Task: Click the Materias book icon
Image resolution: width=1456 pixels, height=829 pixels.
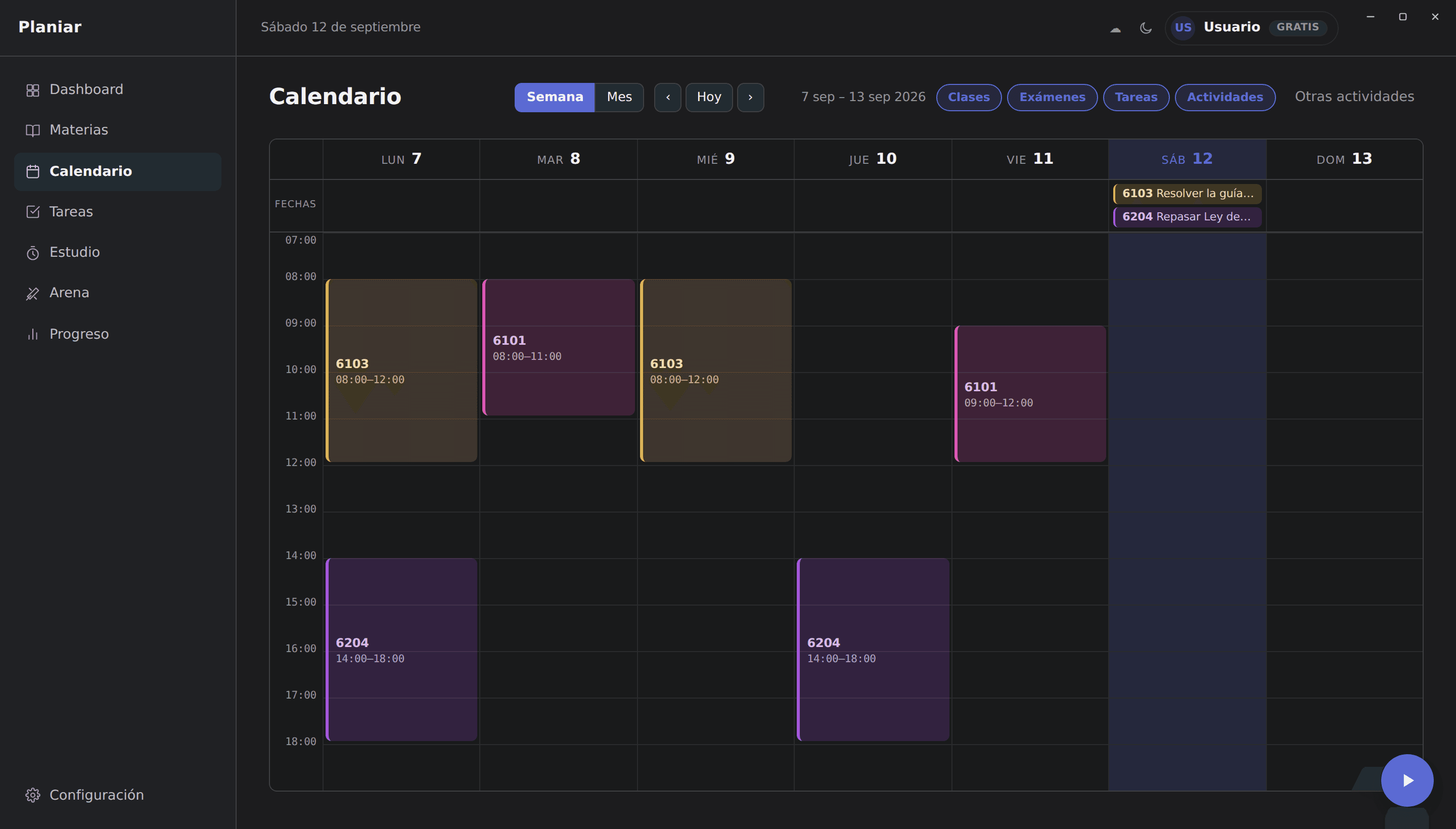Action: pos(32,130)
